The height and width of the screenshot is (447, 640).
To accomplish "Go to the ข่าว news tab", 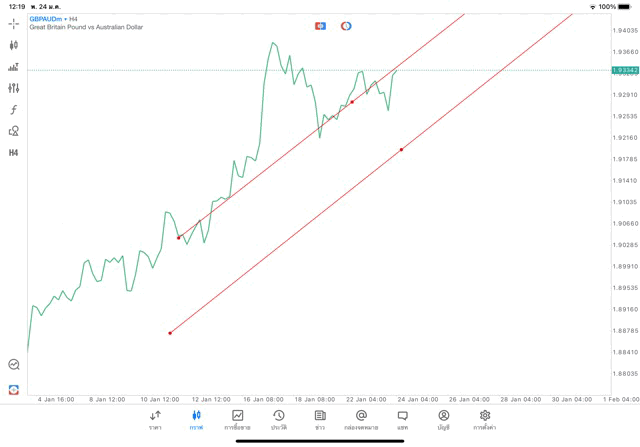I will click(320, 420).
